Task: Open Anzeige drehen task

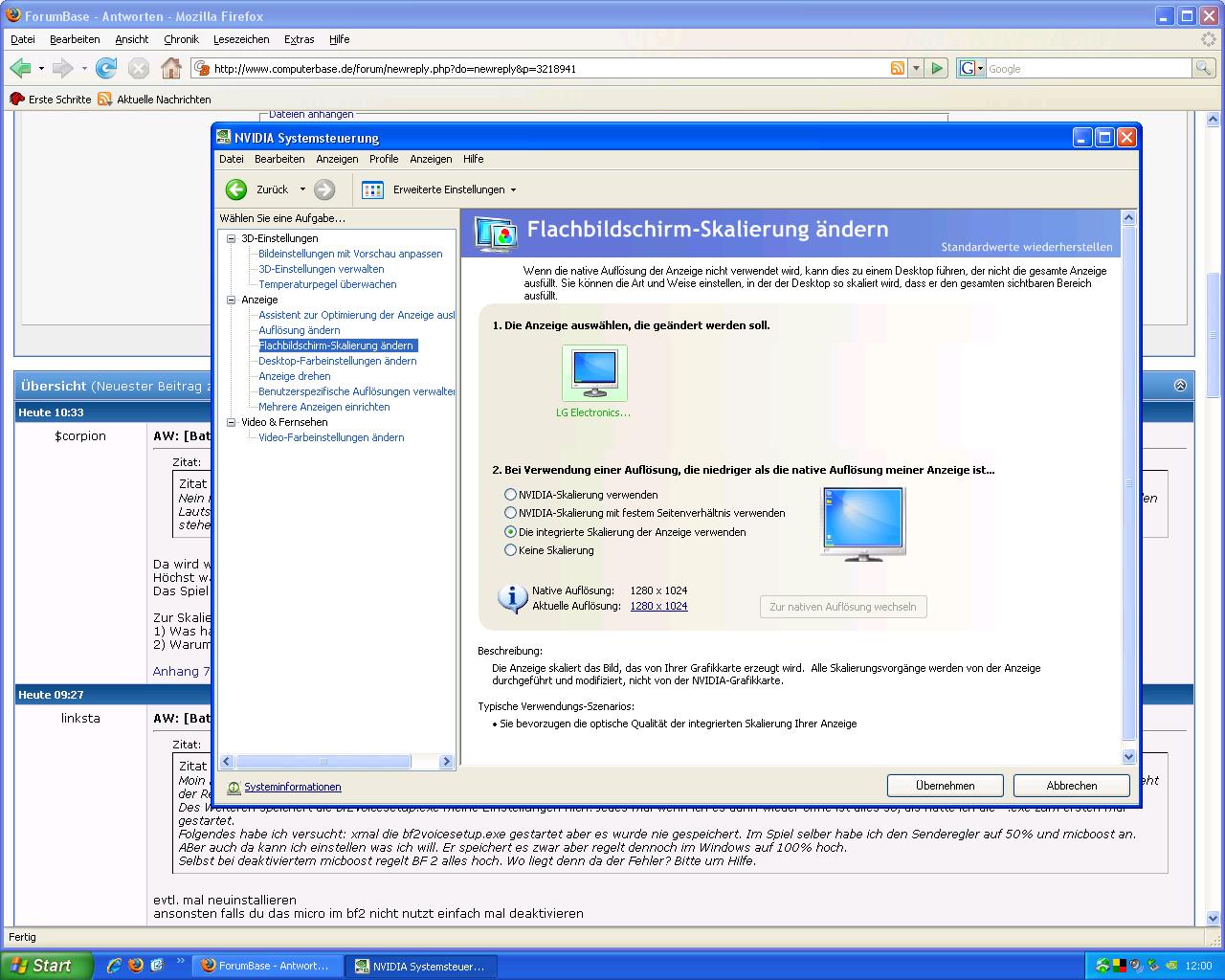Action: coord(295,376)
